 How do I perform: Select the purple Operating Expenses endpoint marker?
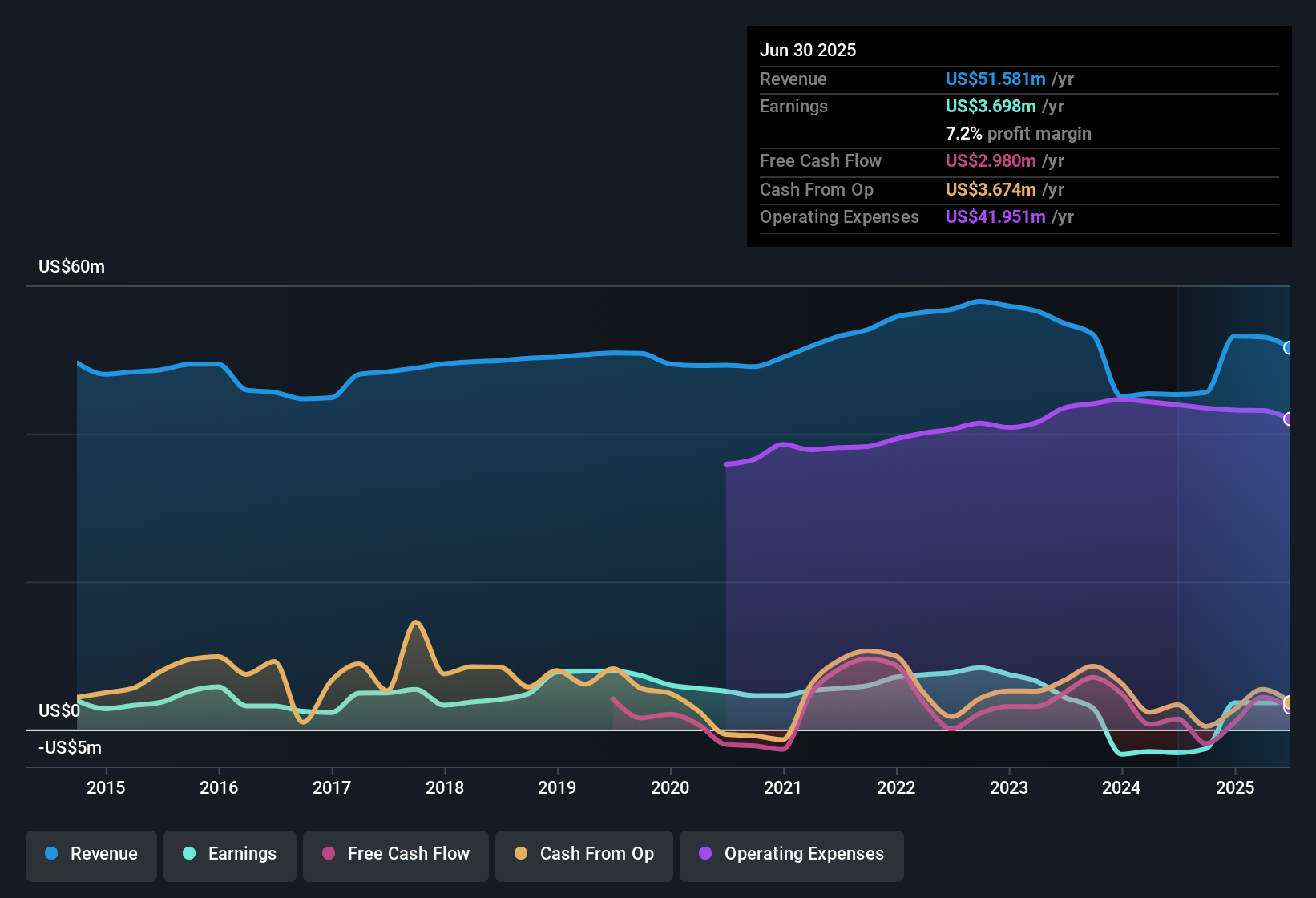click(1289, 419)
